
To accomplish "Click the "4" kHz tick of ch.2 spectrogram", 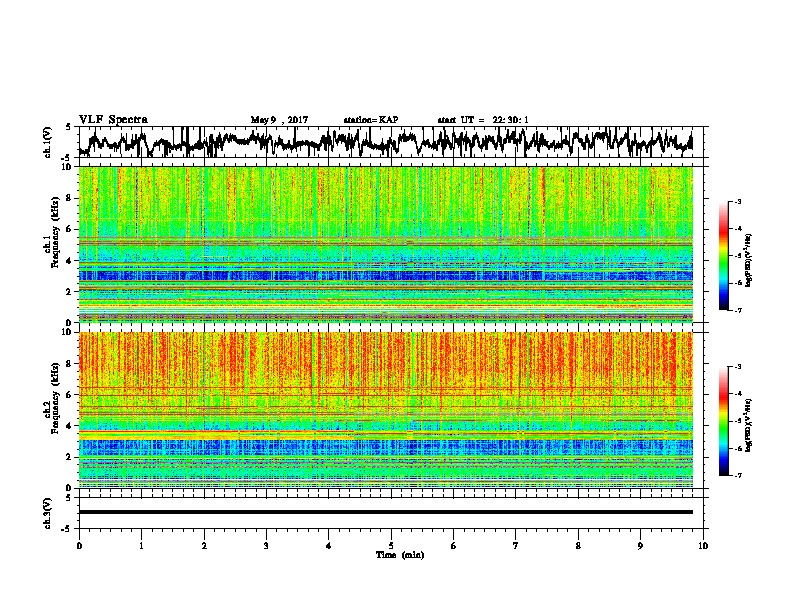I will (x=70, y=426).
